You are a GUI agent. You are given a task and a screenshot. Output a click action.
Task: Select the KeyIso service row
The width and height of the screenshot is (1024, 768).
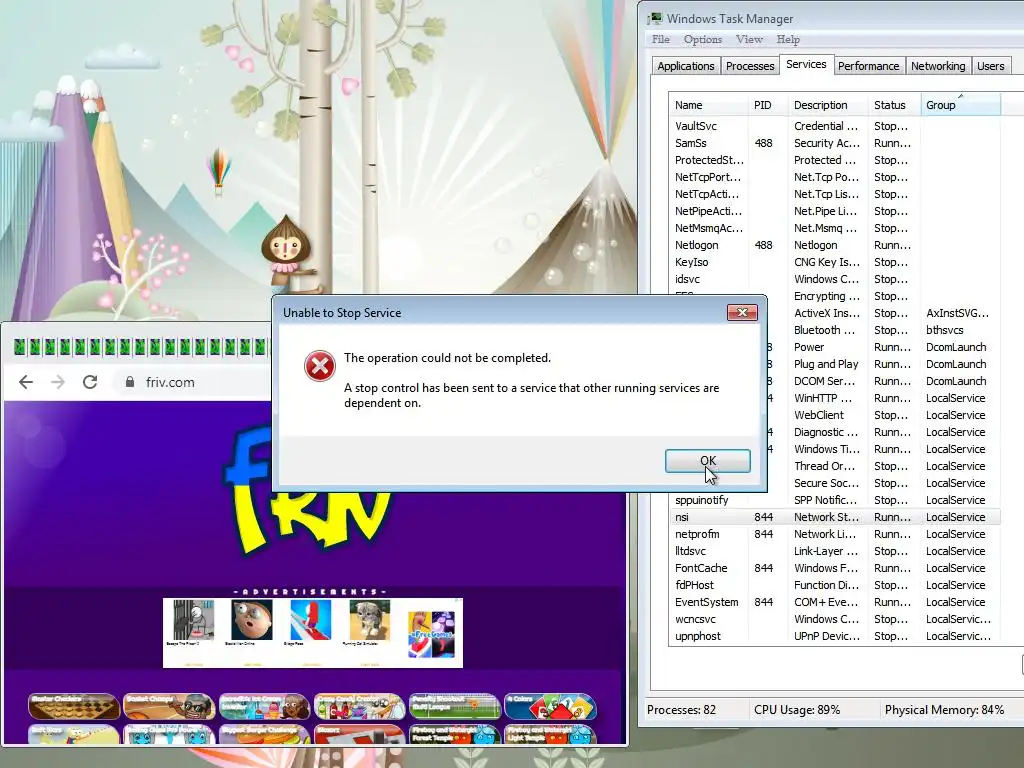836,262
